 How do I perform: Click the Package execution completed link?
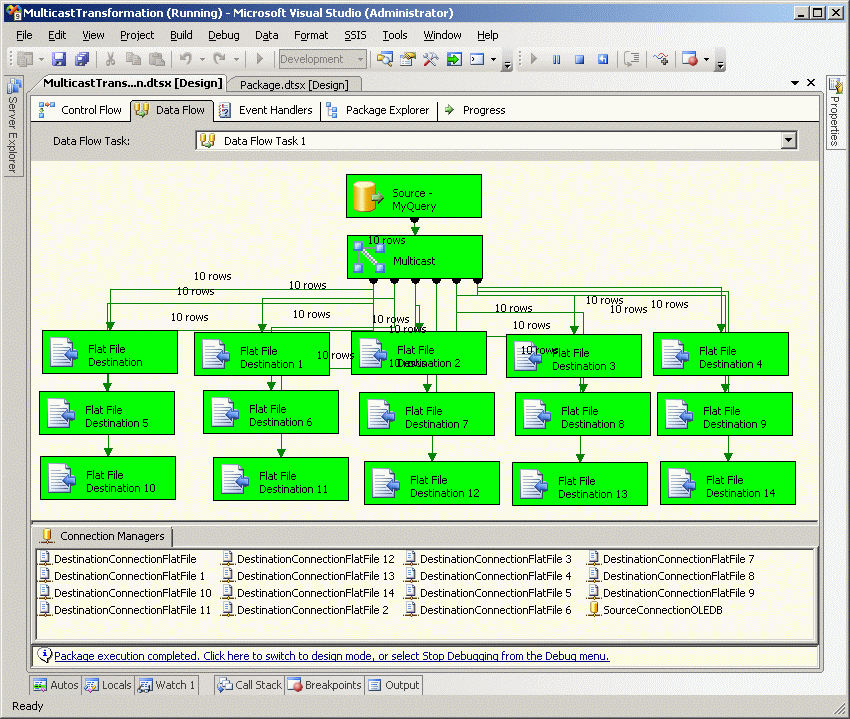click(x=330, y=657)
